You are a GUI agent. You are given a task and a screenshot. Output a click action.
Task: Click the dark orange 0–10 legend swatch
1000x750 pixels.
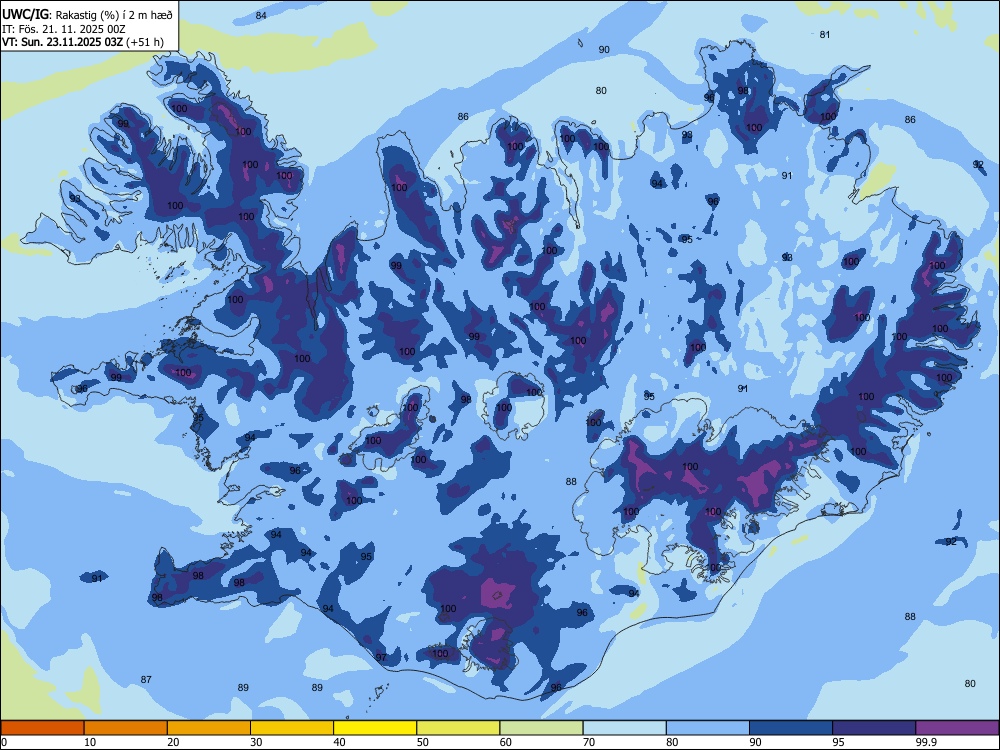(42, 728)
